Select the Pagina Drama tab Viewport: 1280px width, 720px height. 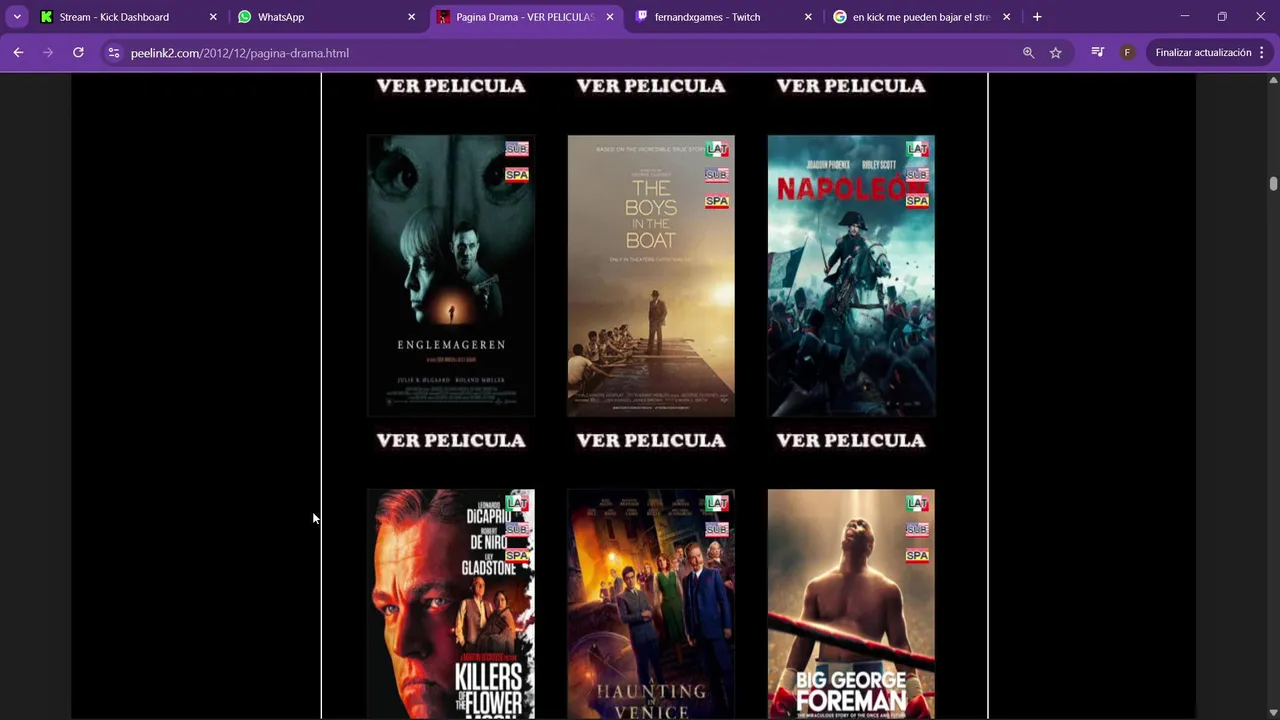coord(524,17)
